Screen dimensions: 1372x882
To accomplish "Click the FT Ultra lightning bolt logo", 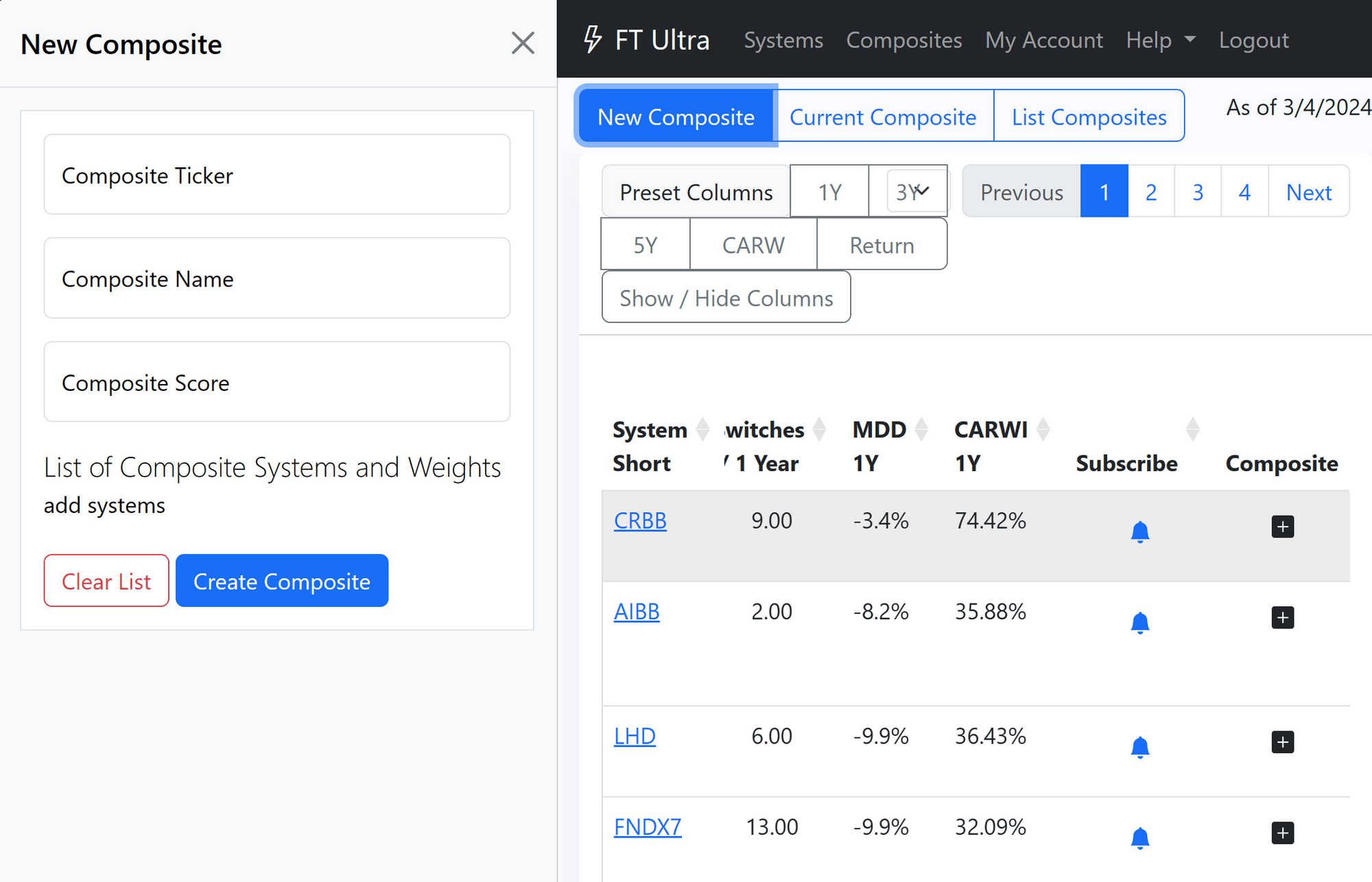I will tap(592, 40).
